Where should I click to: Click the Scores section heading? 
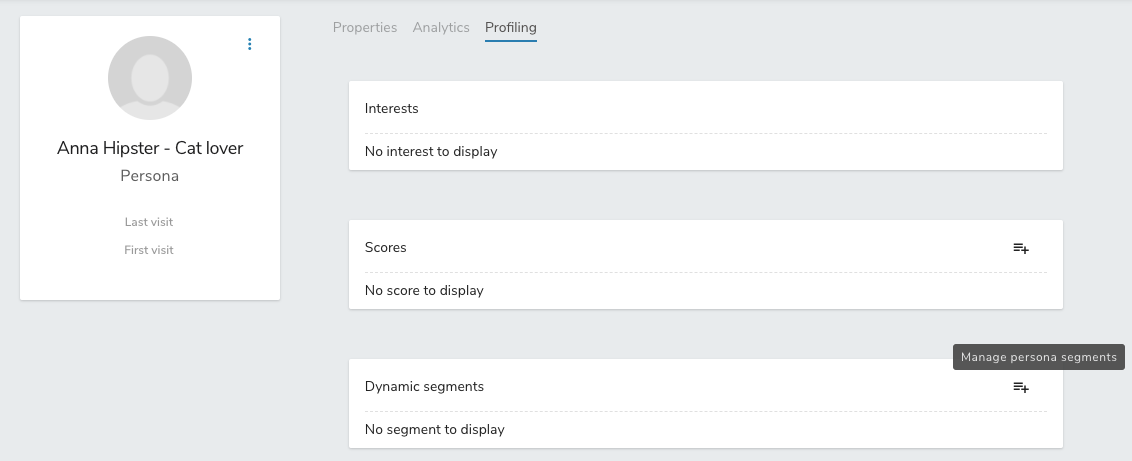pyautogui.click(x=386, y=247)
